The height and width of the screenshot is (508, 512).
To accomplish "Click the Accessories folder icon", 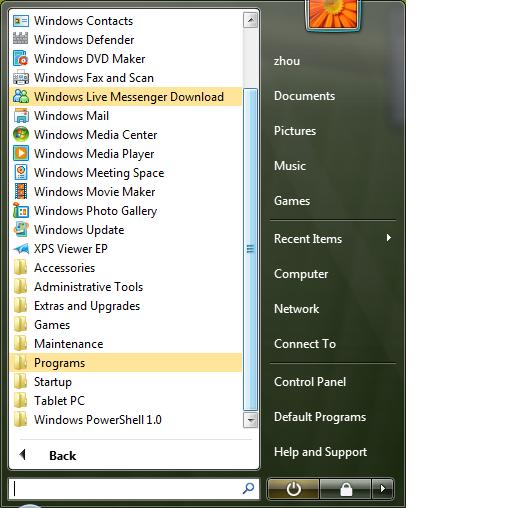I will click(21, 267).
